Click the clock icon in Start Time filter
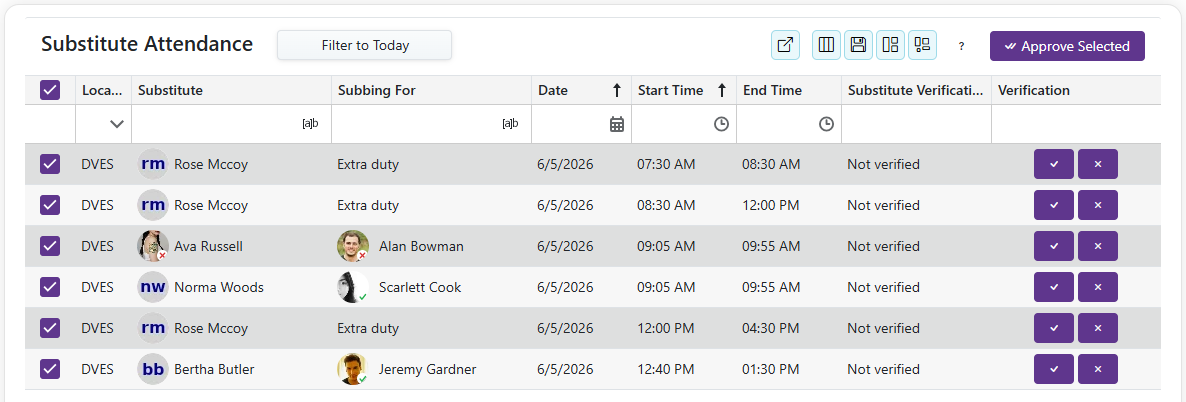The height and width of the screenshot is (402, 1186). tap(722, 124)
